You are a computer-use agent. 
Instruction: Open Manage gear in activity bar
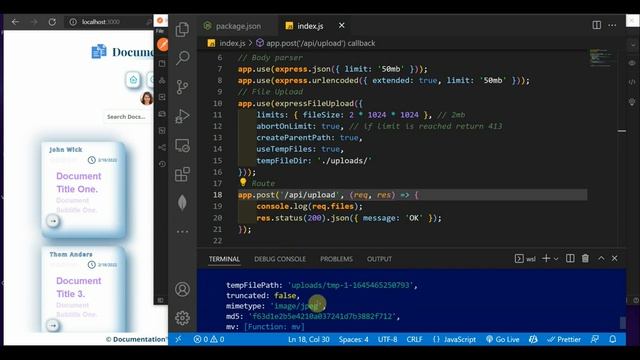tap(182, 318)
